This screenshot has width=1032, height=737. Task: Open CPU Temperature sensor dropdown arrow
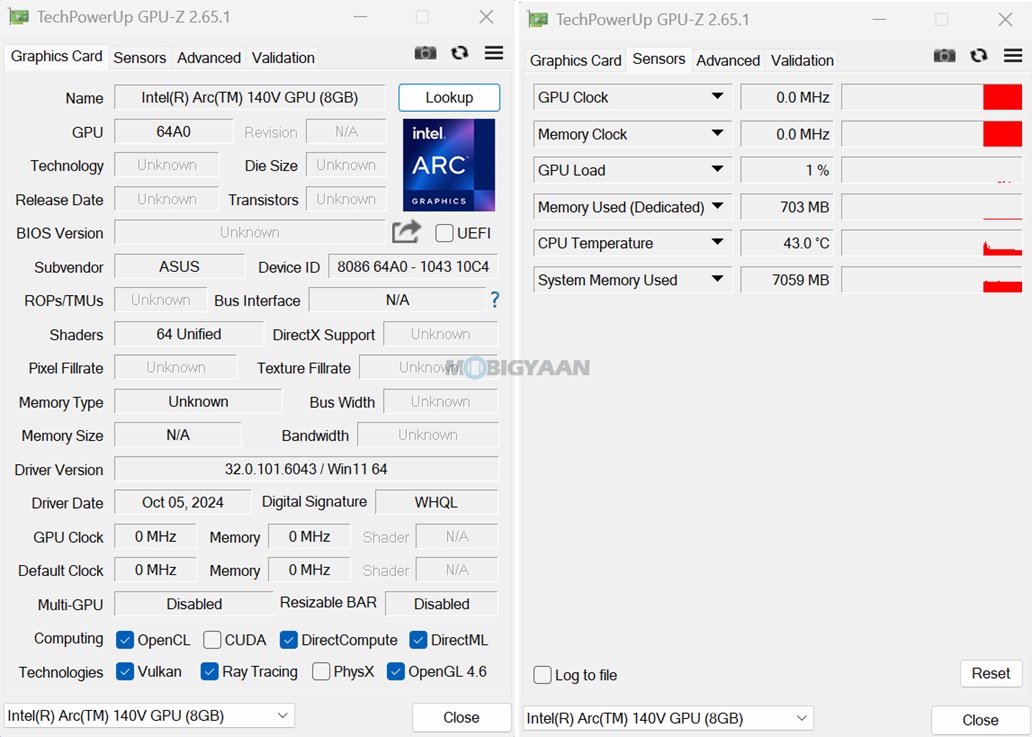point(717,243)
